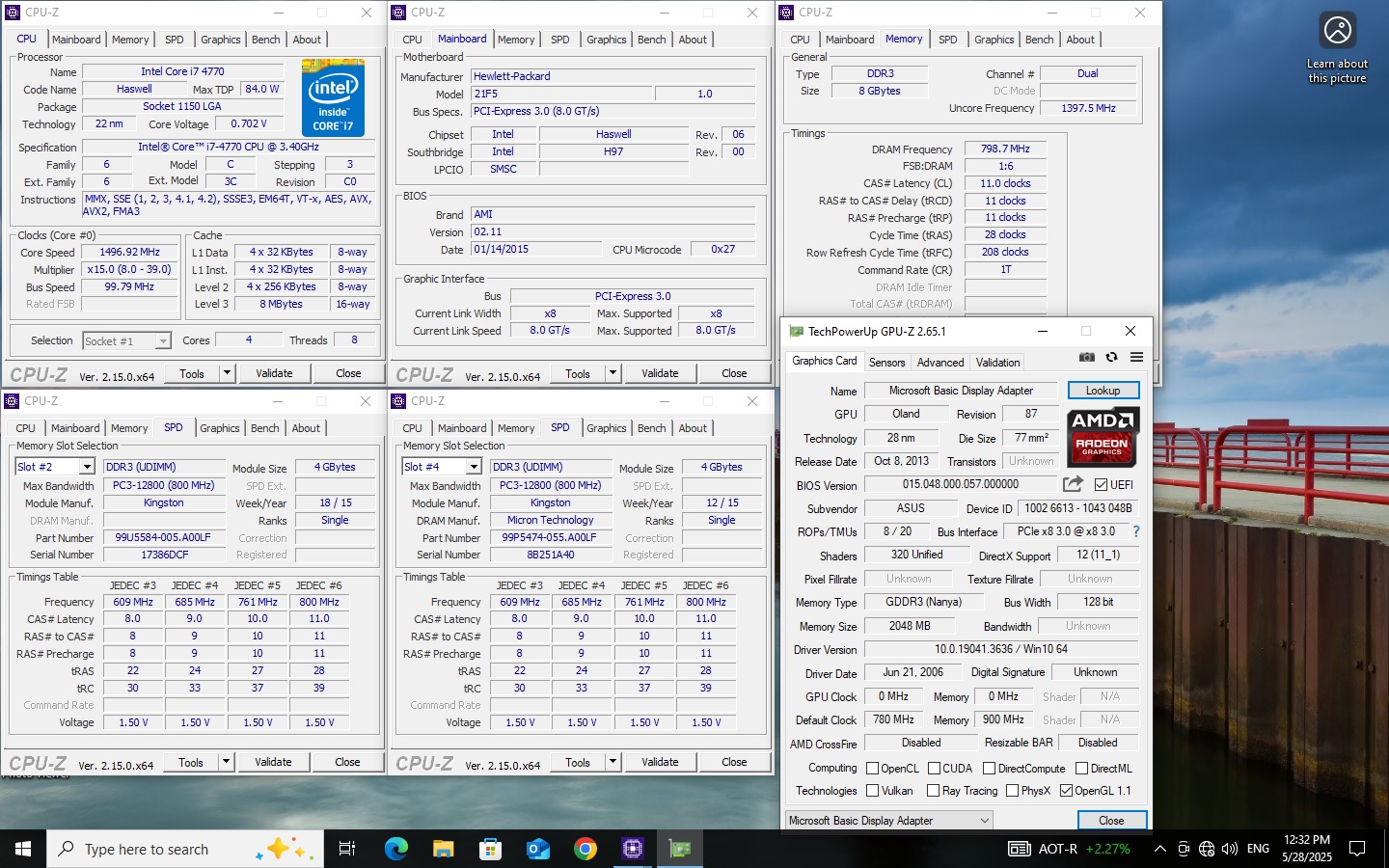Click the Close button in GPU-Z
The width and height of the screenshot is (1389, 868).
pos(1111,821)
